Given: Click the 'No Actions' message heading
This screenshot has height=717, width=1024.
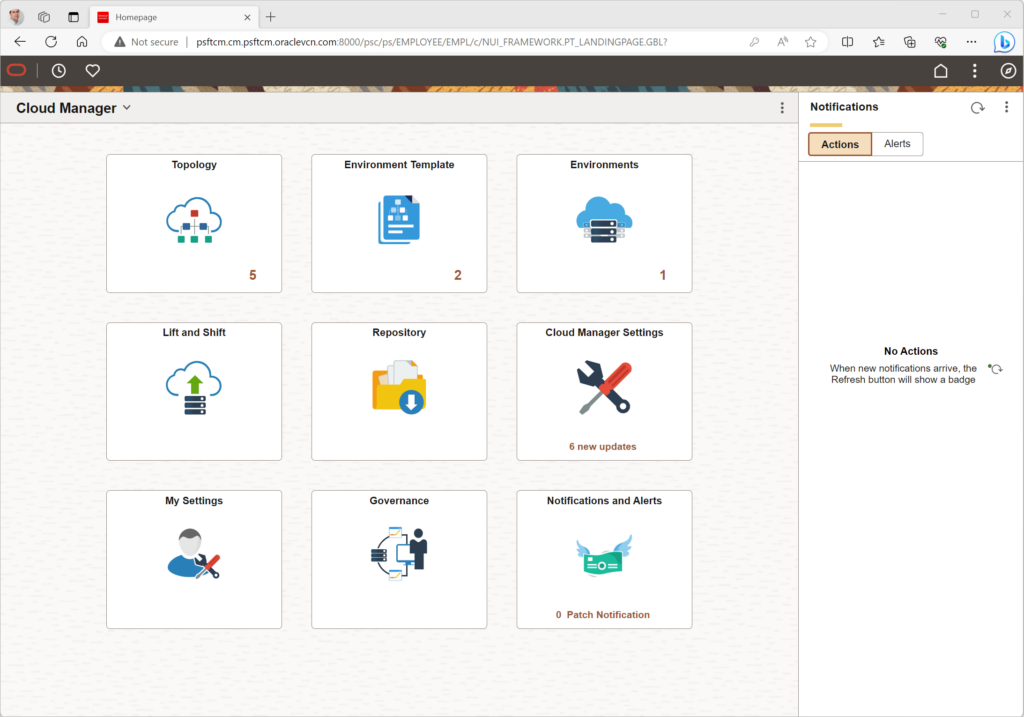Looking at the screenshot, I should [910, 351].
